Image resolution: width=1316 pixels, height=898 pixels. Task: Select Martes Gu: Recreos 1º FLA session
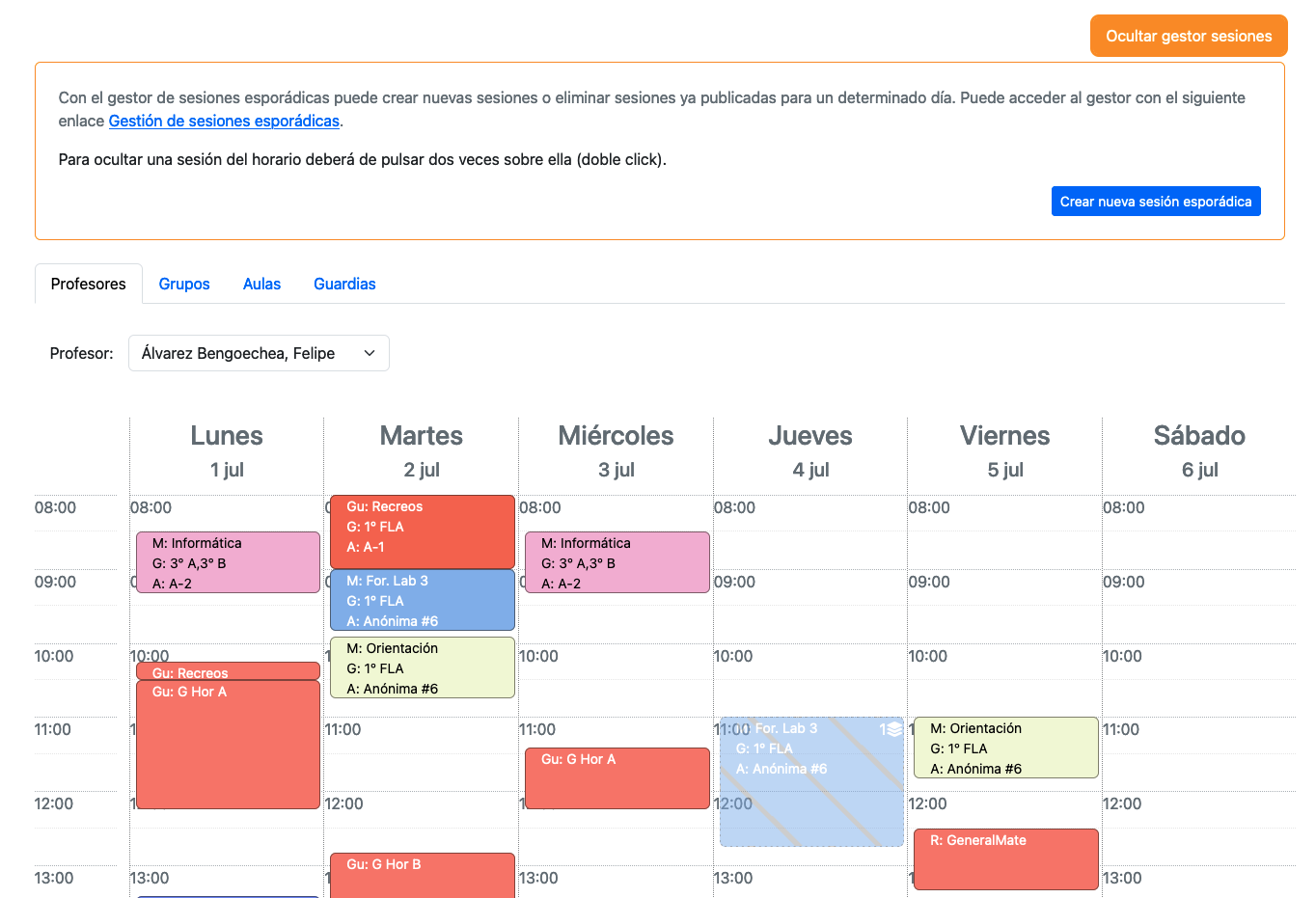(x=423, y=531)
